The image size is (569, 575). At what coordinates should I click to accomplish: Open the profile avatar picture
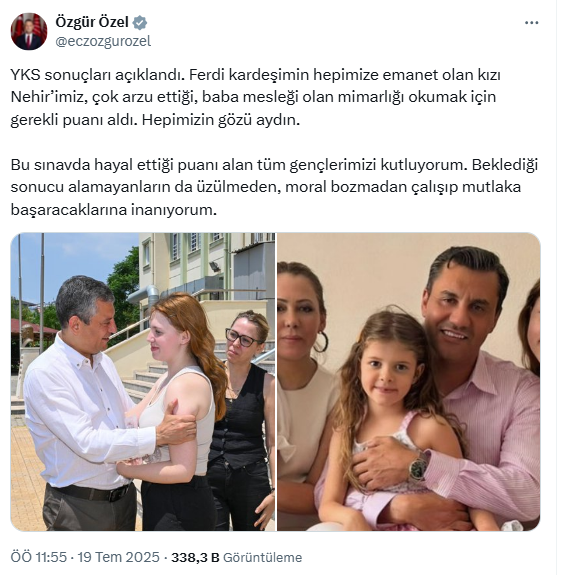pos(29,32)
